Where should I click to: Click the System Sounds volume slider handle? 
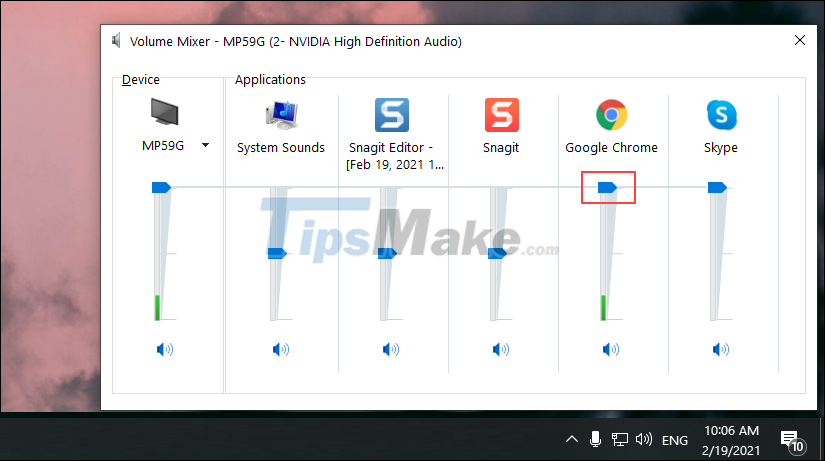(277, 254)
